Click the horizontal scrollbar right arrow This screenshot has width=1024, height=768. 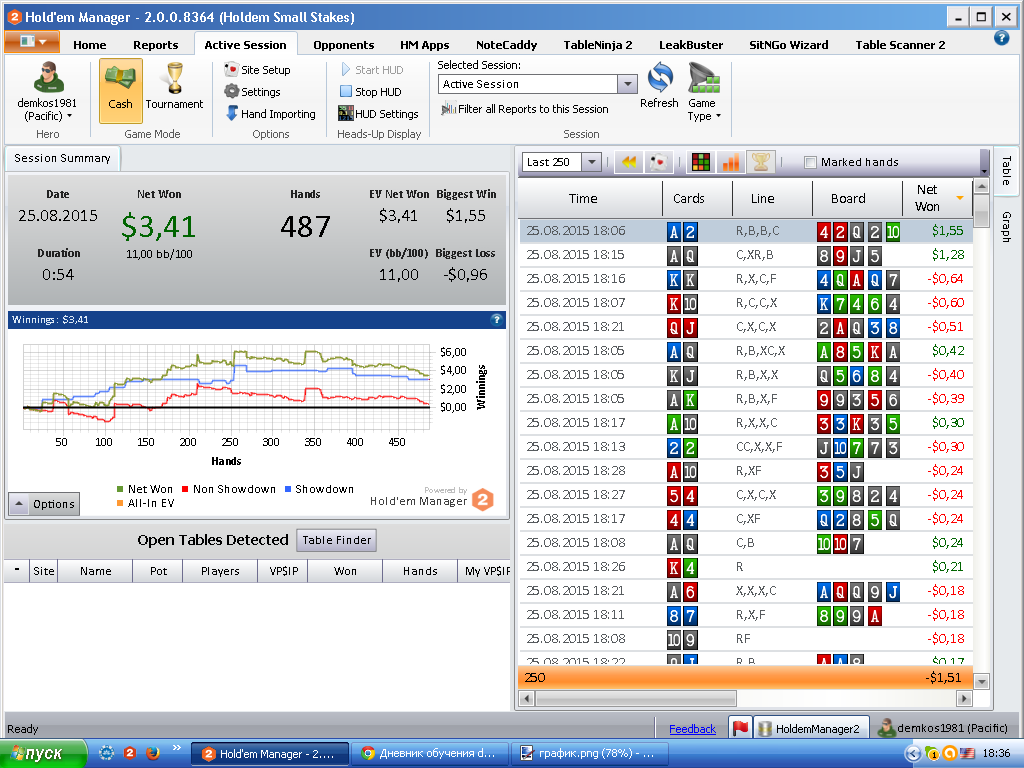(x=965, y=699)
